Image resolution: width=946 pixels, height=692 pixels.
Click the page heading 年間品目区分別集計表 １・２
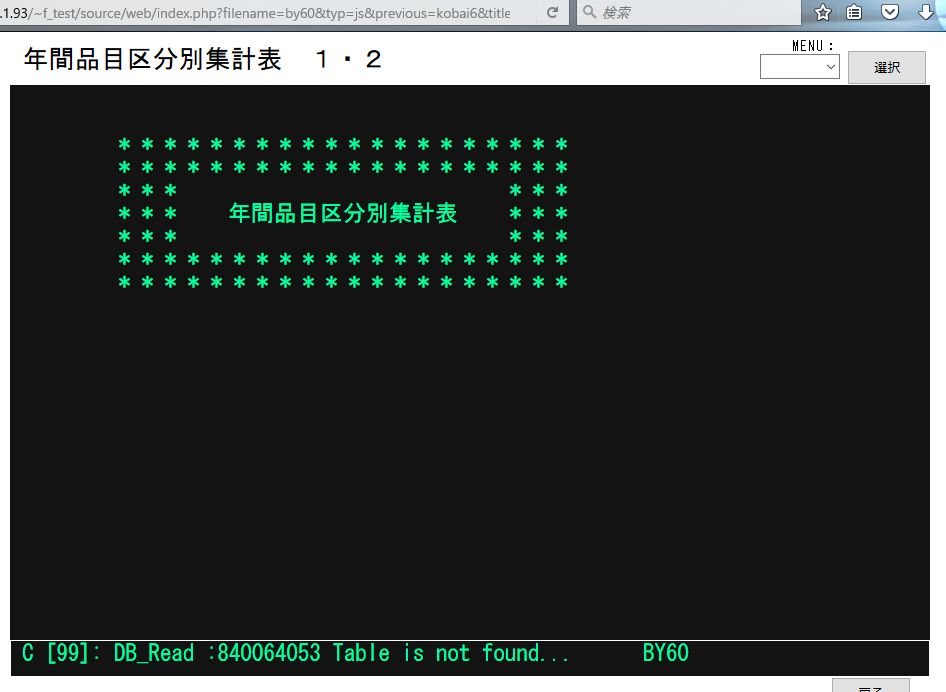[x=203, y=60]
